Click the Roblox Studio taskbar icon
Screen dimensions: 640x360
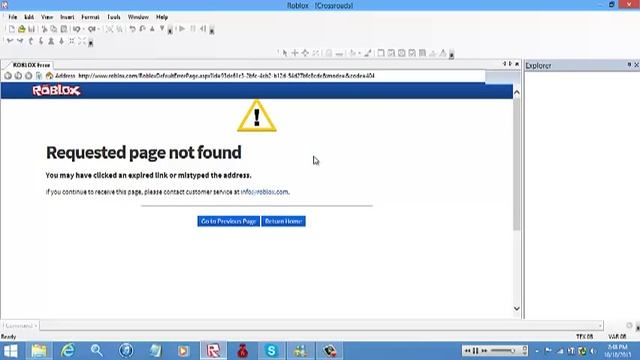(x=213, y=351)
